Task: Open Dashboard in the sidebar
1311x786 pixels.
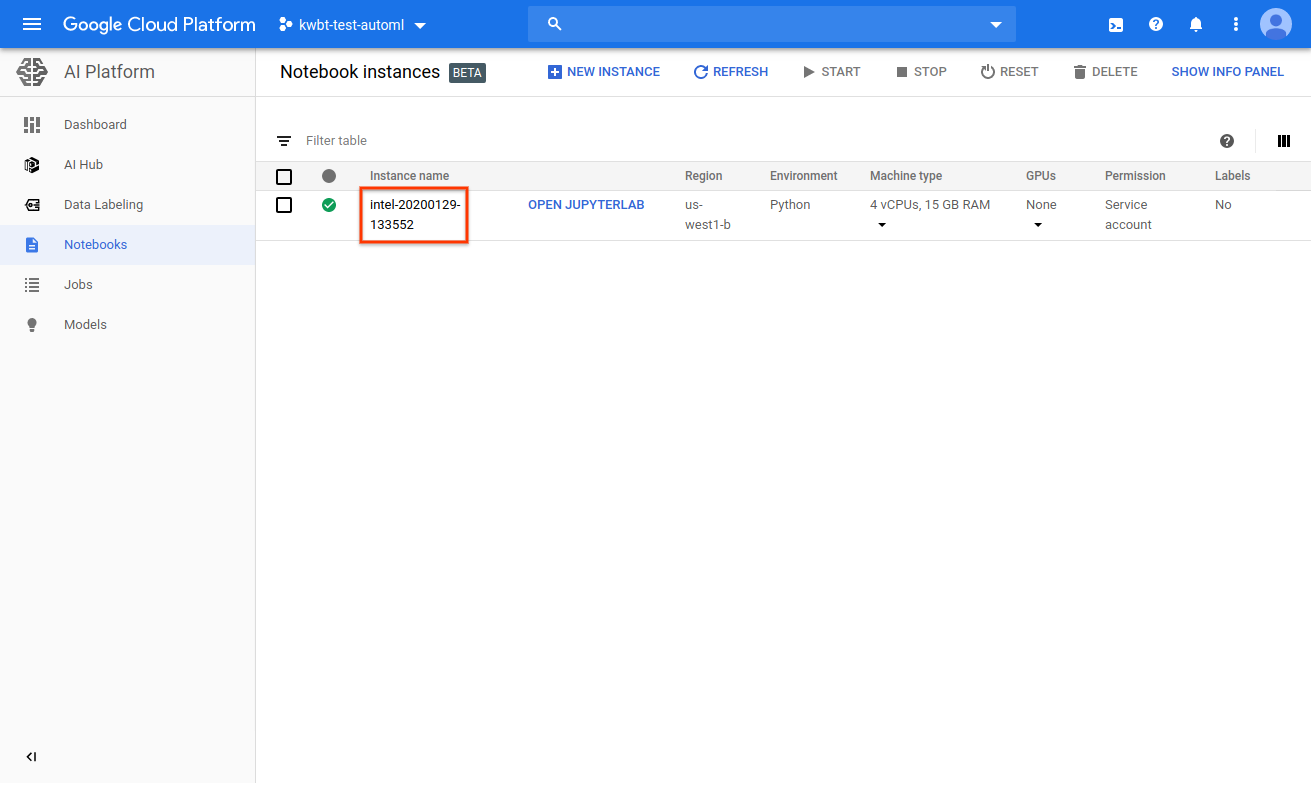Action: tap(128, 125)
